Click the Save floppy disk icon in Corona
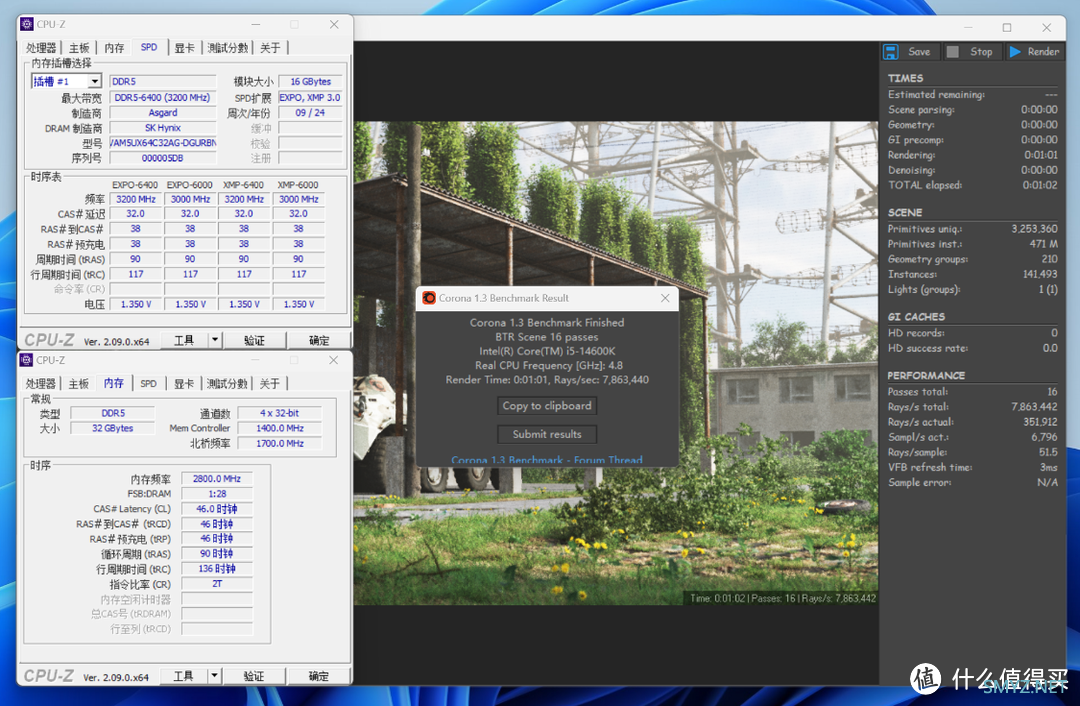This screenshot has width=1080, height=706. (891, 52)
